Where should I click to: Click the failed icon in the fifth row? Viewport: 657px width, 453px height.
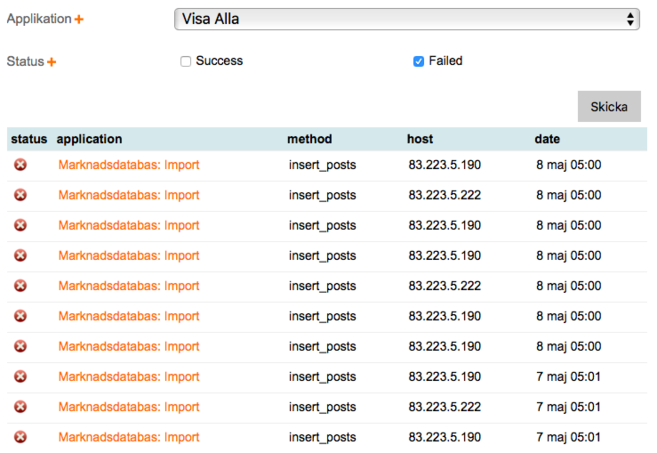[x=20, y=286]
